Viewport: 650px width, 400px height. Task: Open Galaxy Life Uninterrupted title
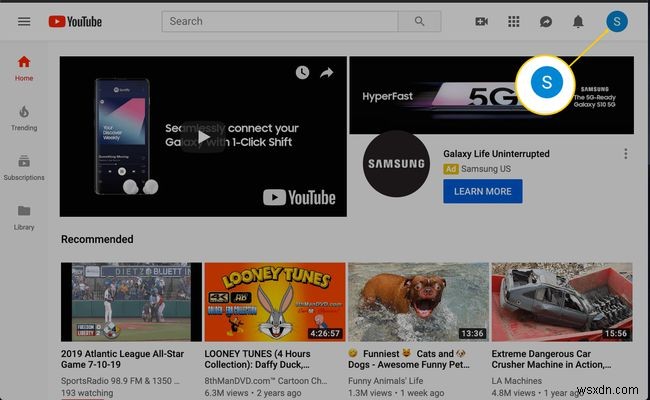click(496, 154)
